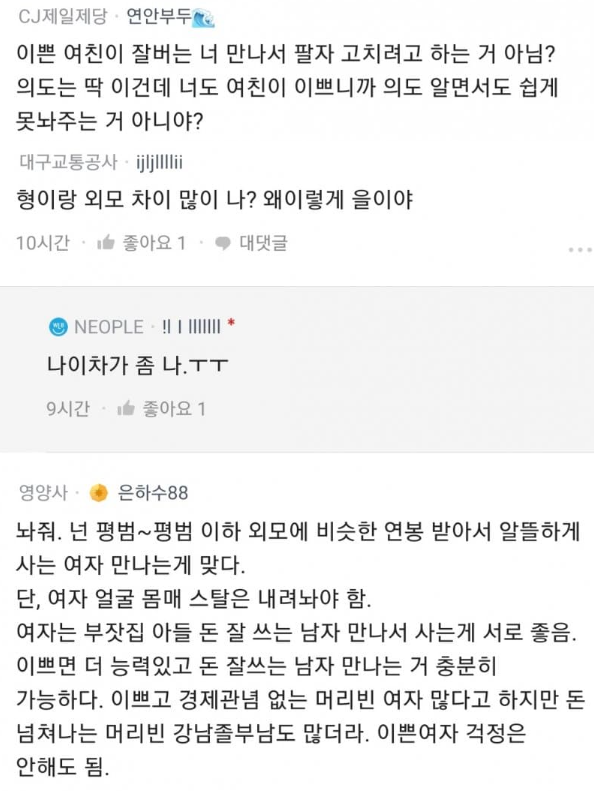Screen dimensions: 594x791
Task: Open the 연안부두 user profile
Action: pos(158,17)
